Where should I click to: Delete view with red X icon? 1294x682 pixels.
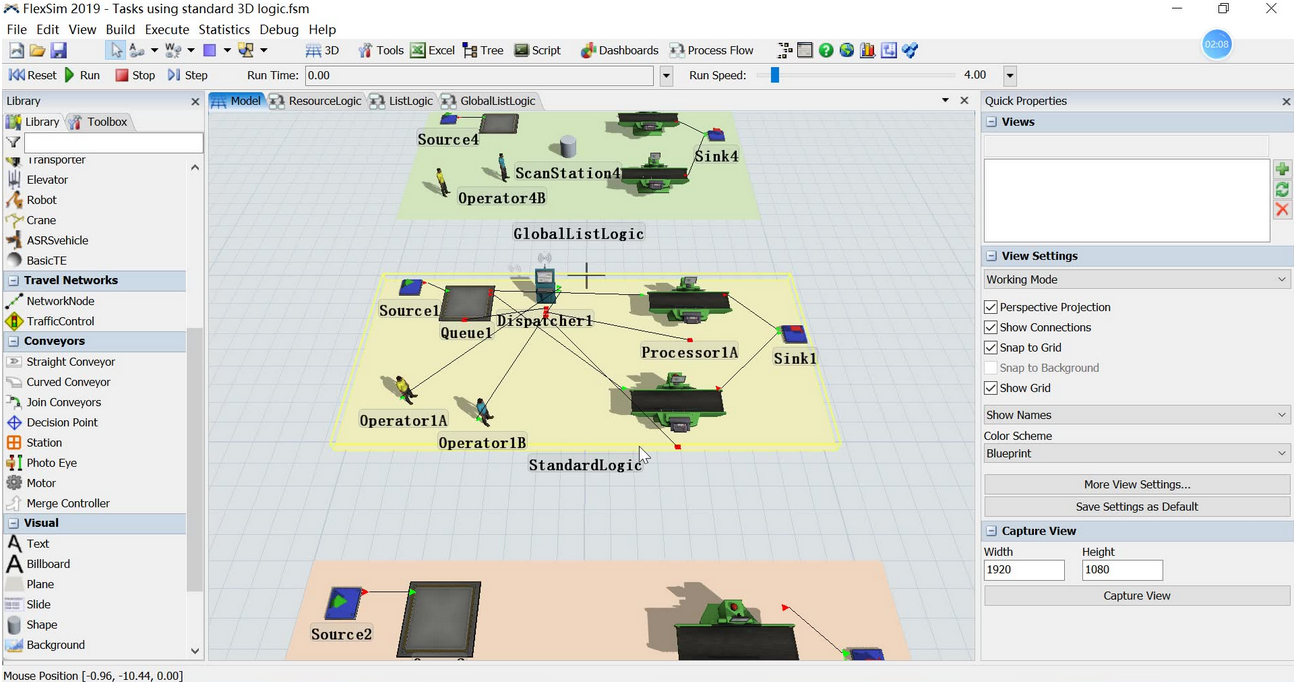click(x=1282, y=209)
